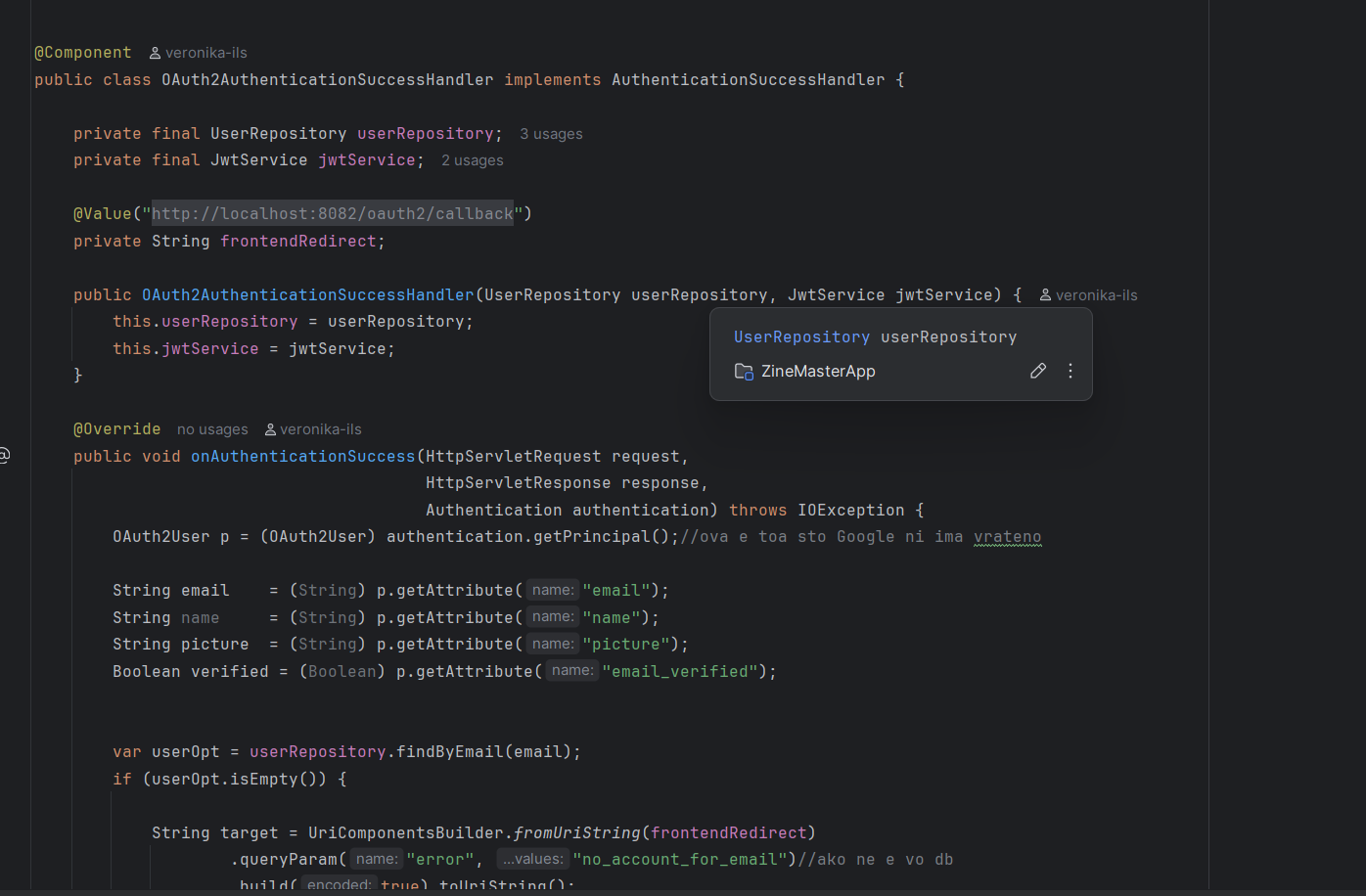This screenshot has height=896, width=1366.
Task: Click the pencil edit icon in popup
Action: click(x=1038, y=371)
